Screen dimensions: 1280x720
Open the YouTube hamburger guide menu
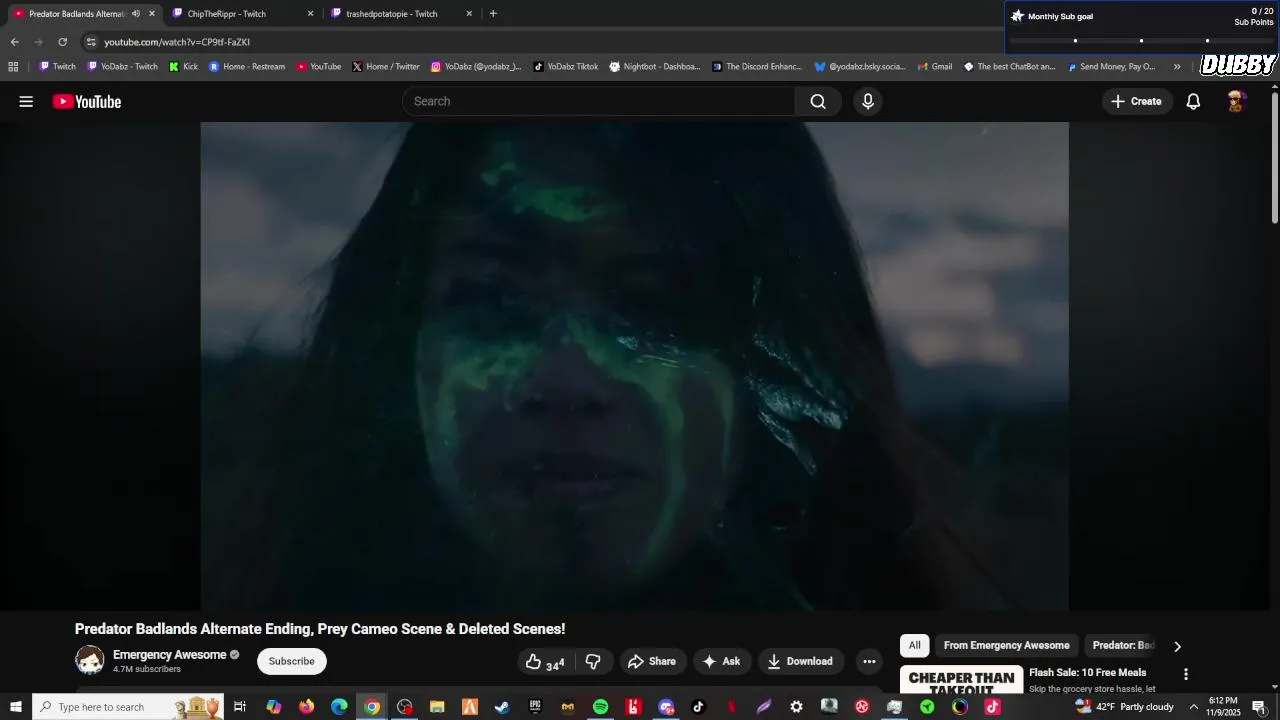[x=26, y=101]
